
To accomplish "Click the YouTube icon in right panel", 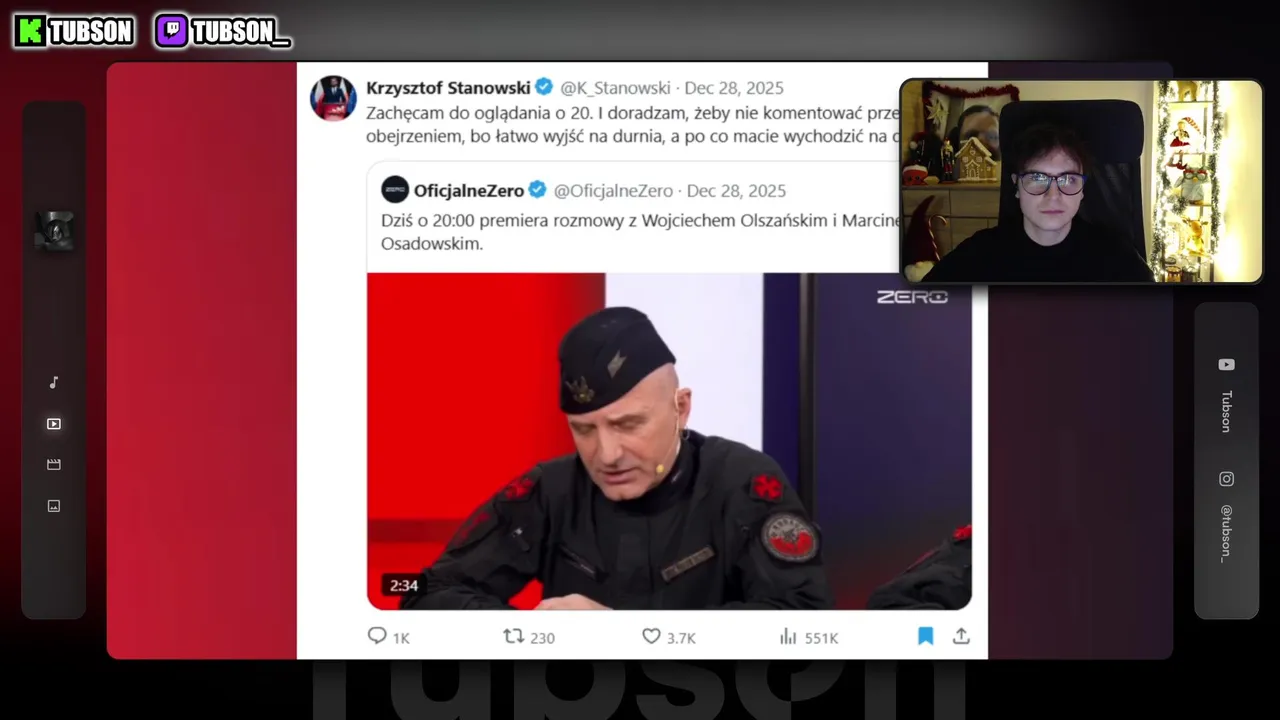I will tap(1226, 365).
